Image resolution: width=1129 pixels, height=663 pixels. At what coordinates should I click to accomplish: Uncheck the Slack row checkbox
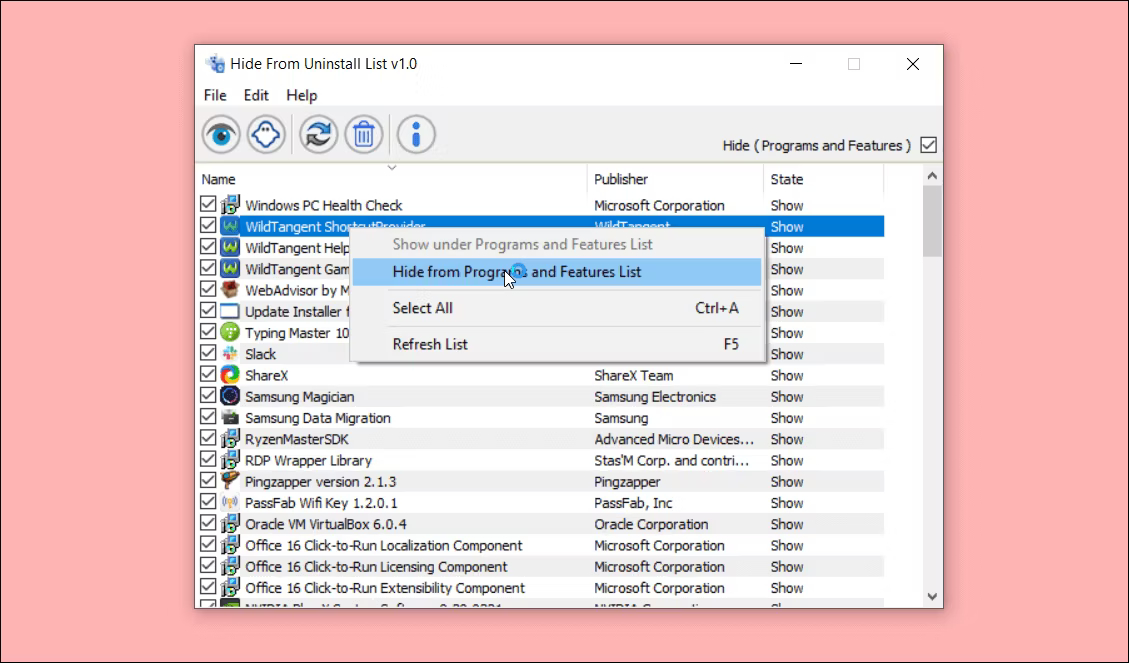click(208, 353)
